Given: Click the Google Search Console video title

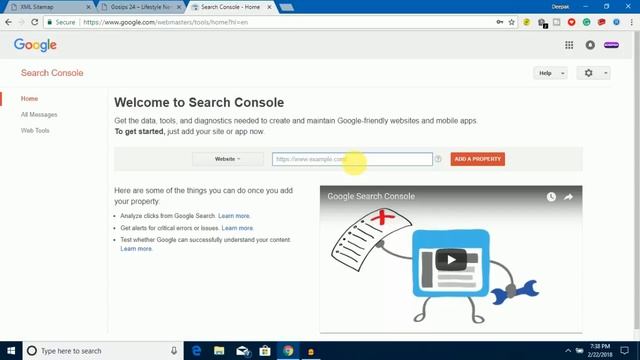Looking at the screenshot, I should pyautogui.click(x=371, y=196).
